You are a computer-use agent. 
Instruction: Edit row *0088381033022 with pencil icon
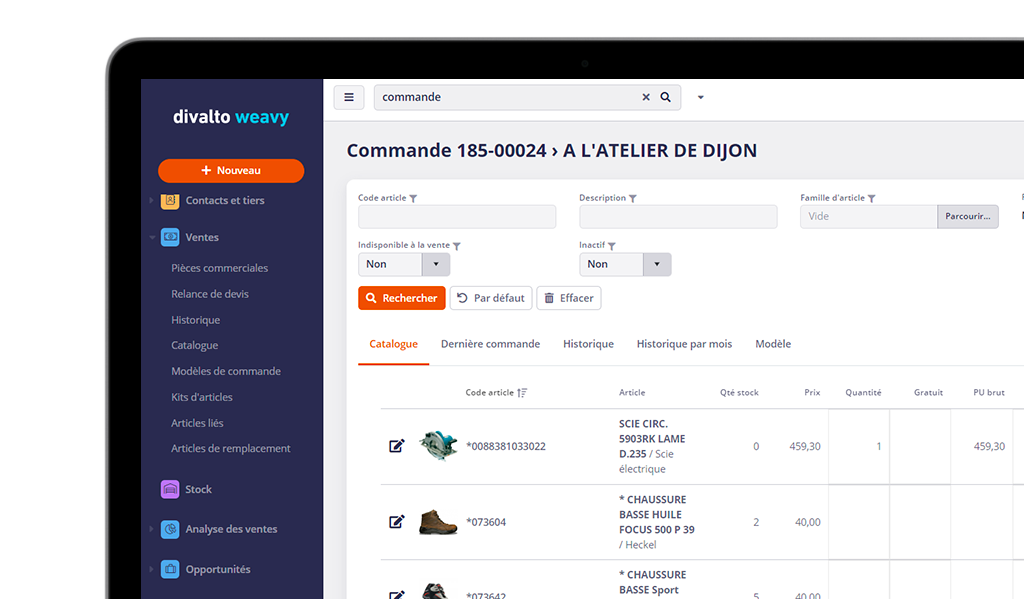click(396, 446)
